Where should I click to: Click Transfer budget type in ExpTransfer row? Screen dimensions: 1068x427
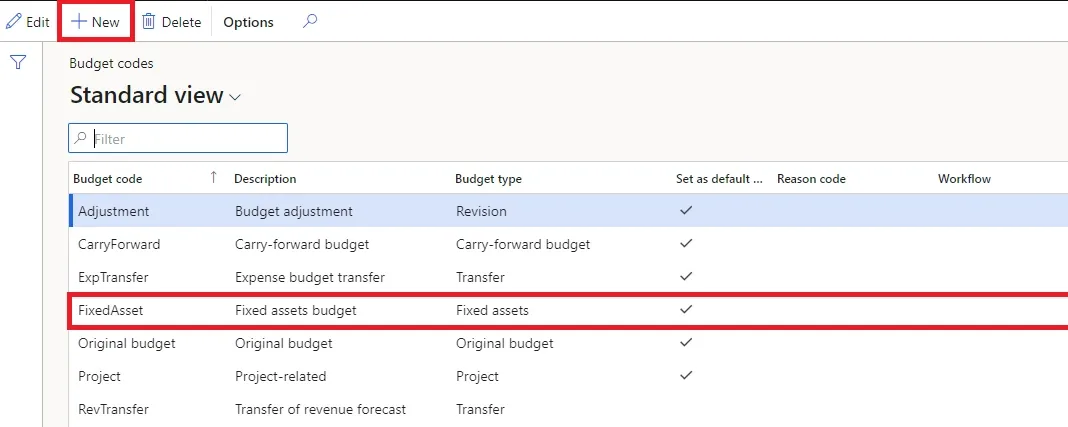coord(480,277)
